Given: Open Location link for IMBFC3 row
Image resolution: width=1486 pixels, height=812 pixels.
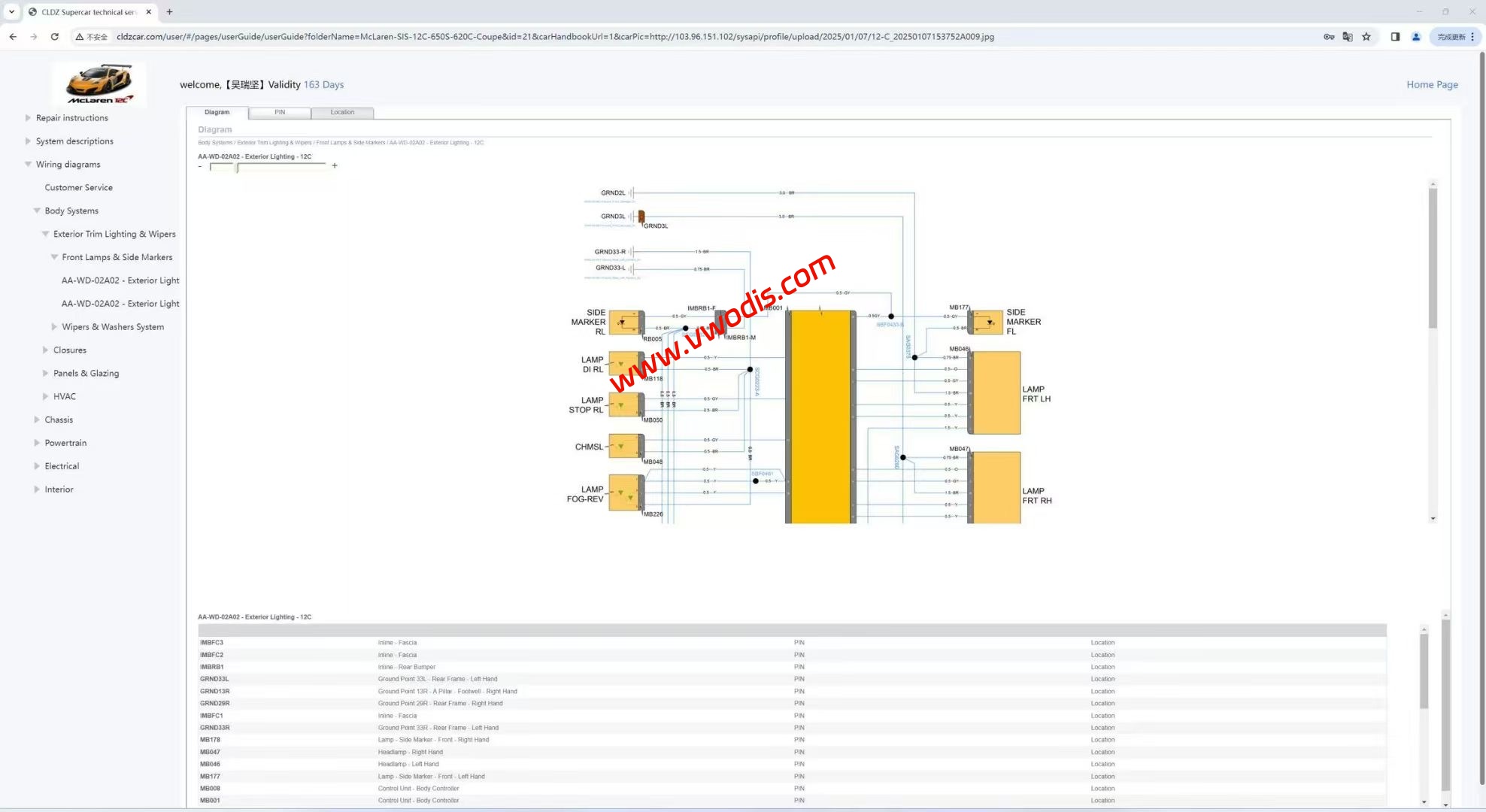Looking at the screenshot, I should coord(1102,643).
